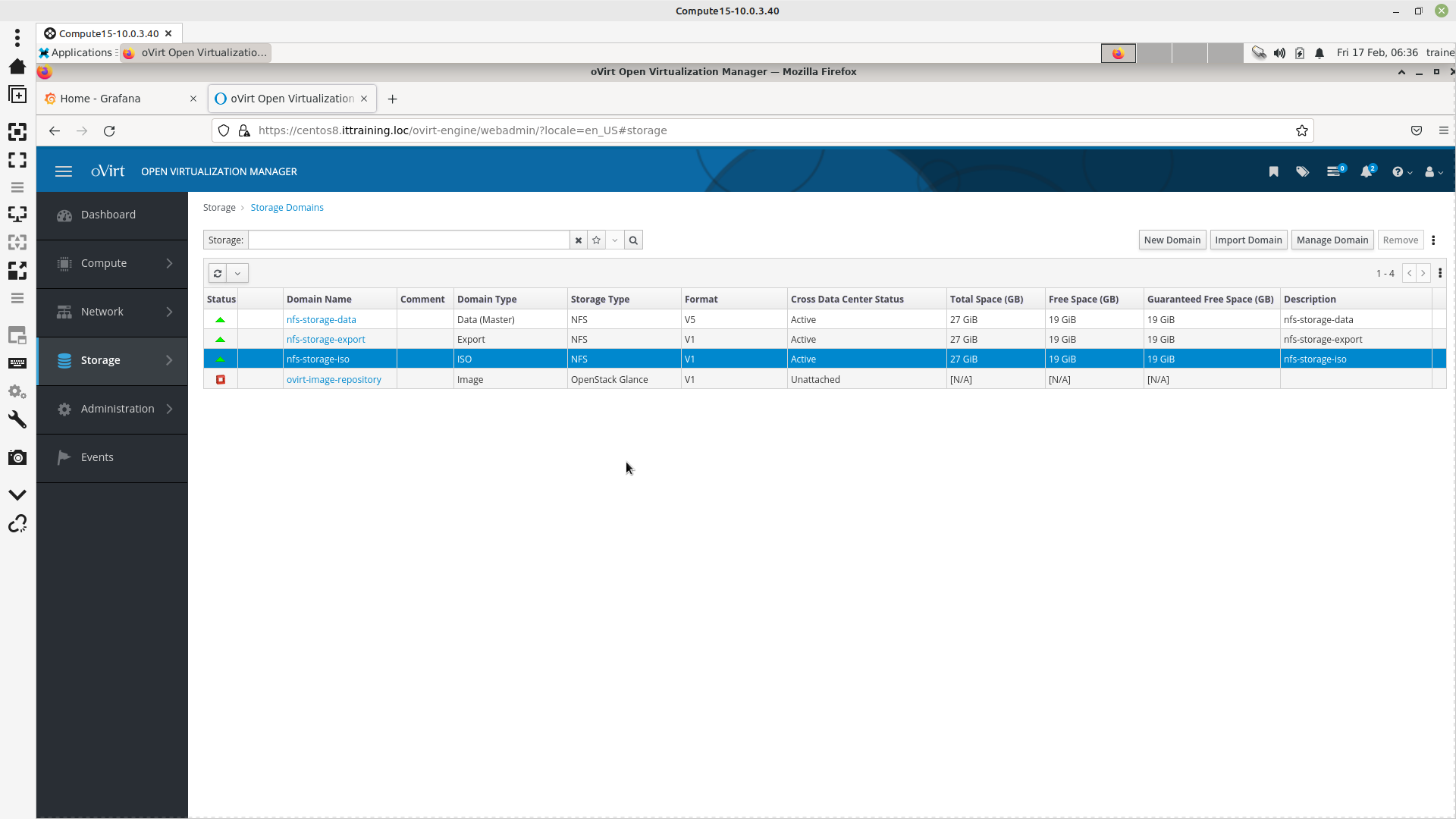Open the refresh interval dropdown
This screenshot has height=819, width=1456.
pos(237,274)
